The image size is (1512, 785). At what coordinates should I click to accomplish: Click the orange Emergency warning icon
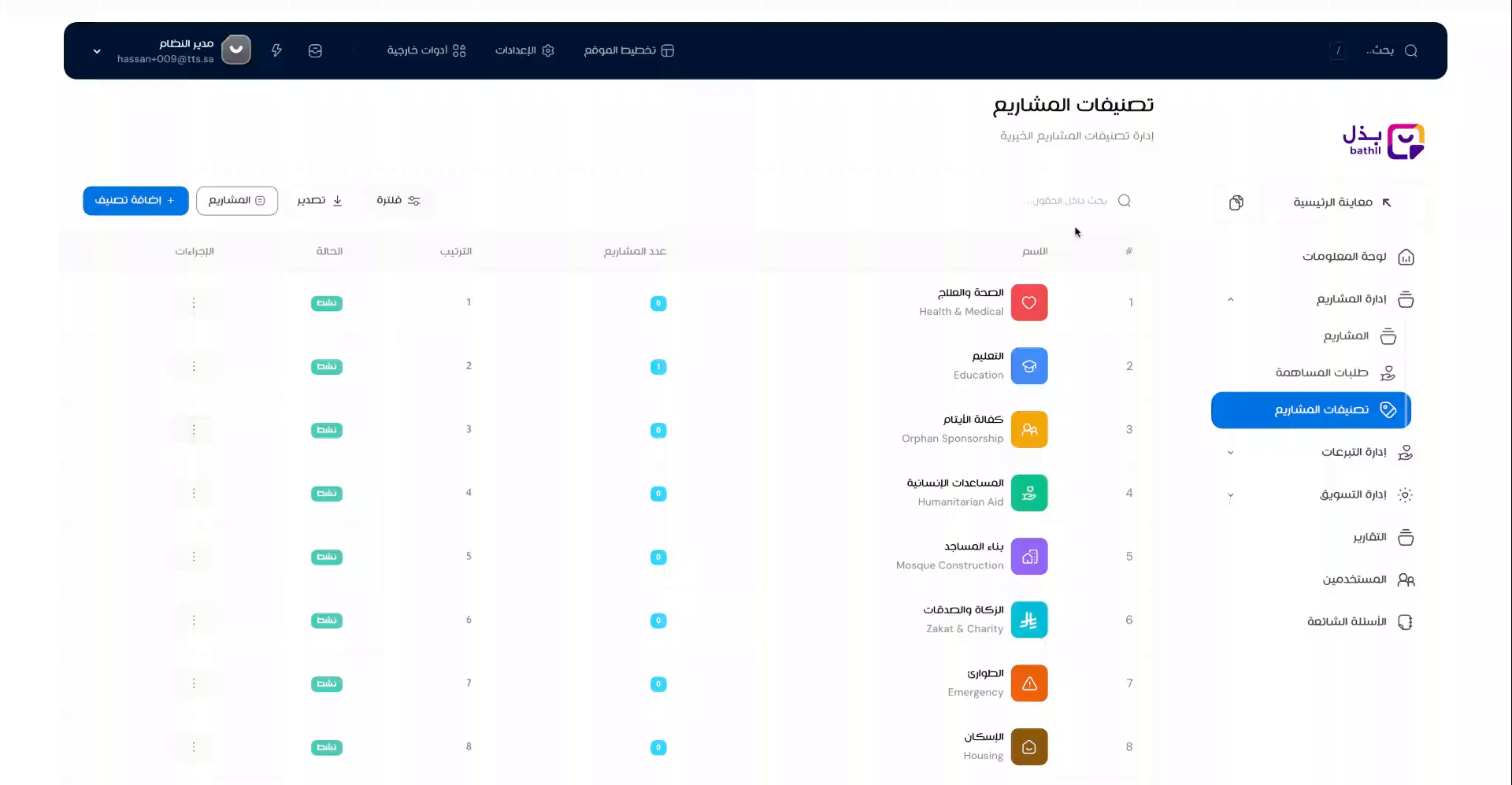tap(1028, 683)
